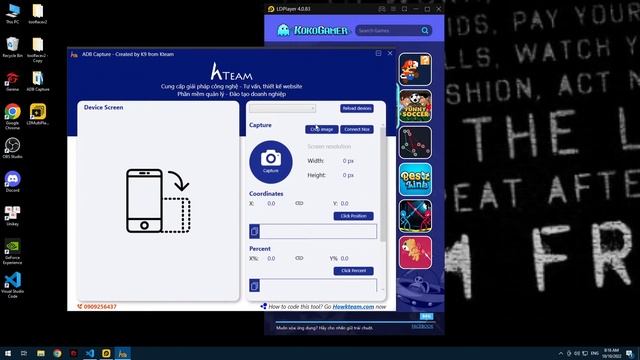Click the Task View taskbar button

(24, 353)
